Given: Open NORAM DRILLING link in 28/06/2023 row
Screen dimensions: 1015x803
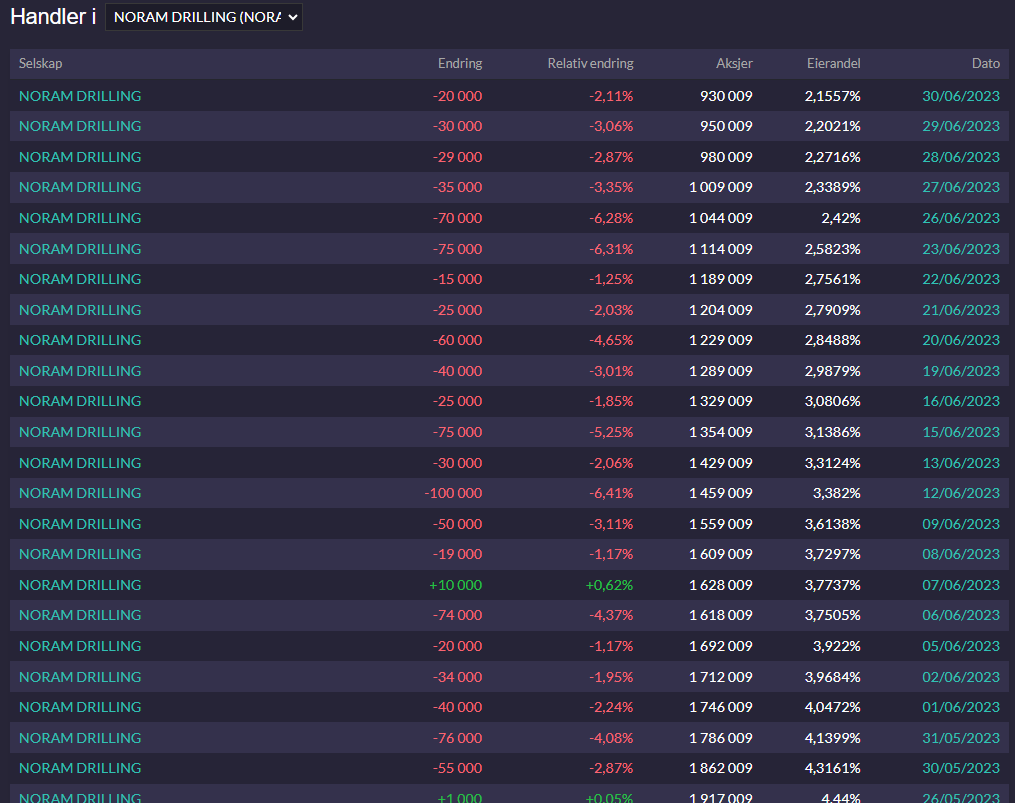Looking at the screenshot, I should point(80,157).
